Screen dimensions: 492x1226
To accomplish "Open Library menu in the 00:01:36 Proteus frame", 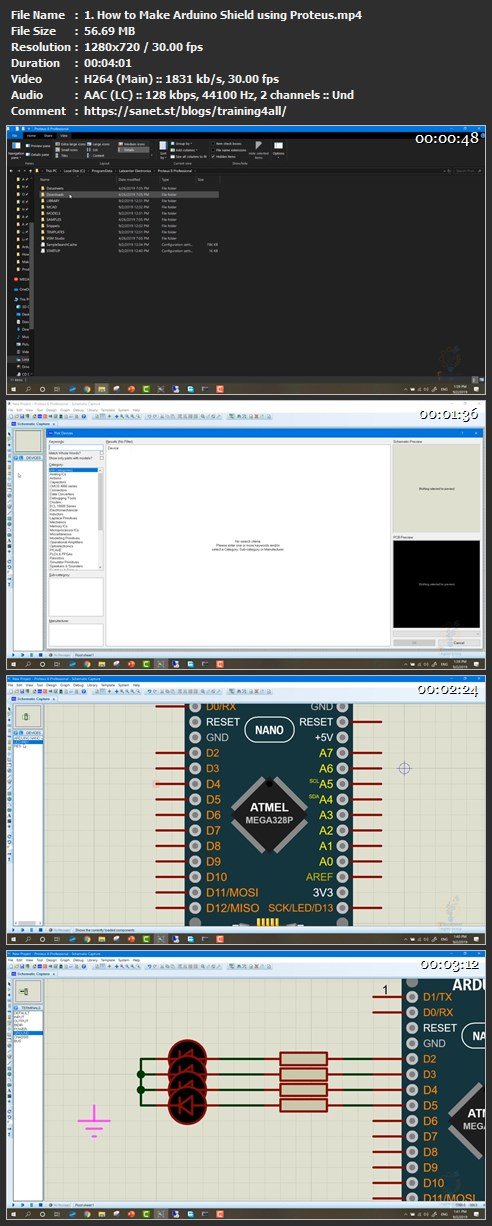I will click(x=92, y=410).
